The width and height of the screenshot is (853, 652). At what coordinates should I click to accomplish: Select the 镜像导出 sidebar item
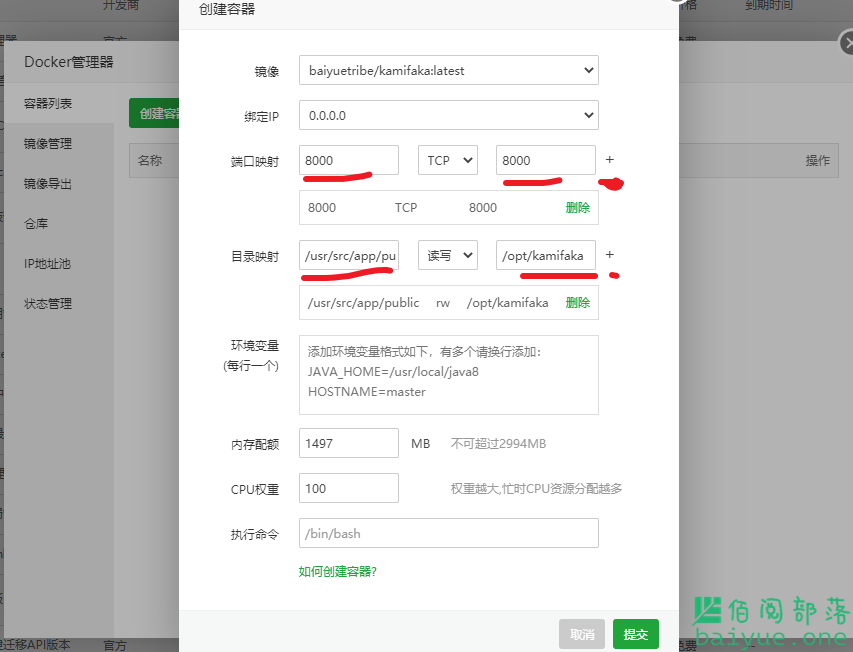[x=48, y=184]
